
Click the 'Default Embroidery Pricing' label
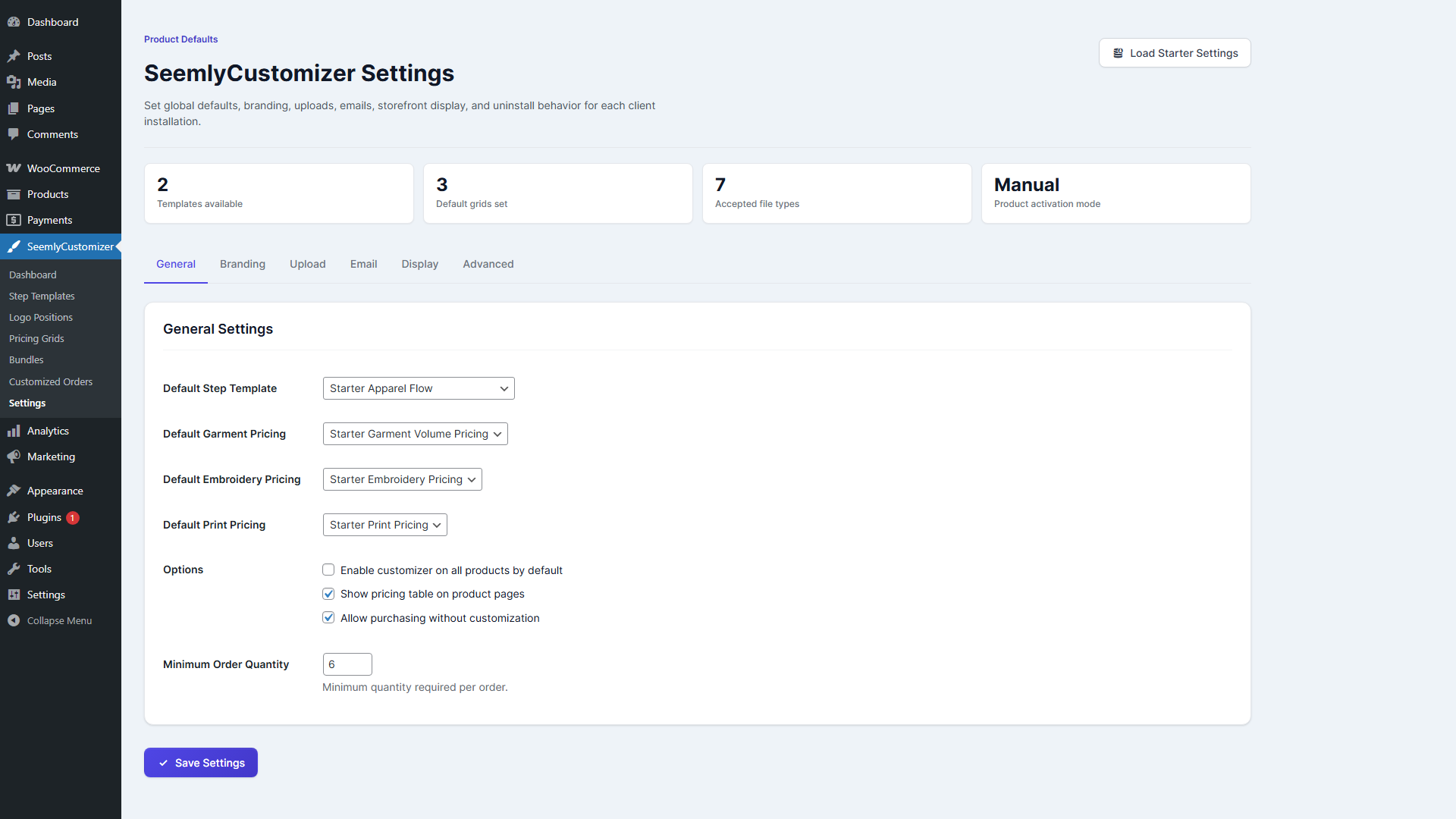point(232,479)
